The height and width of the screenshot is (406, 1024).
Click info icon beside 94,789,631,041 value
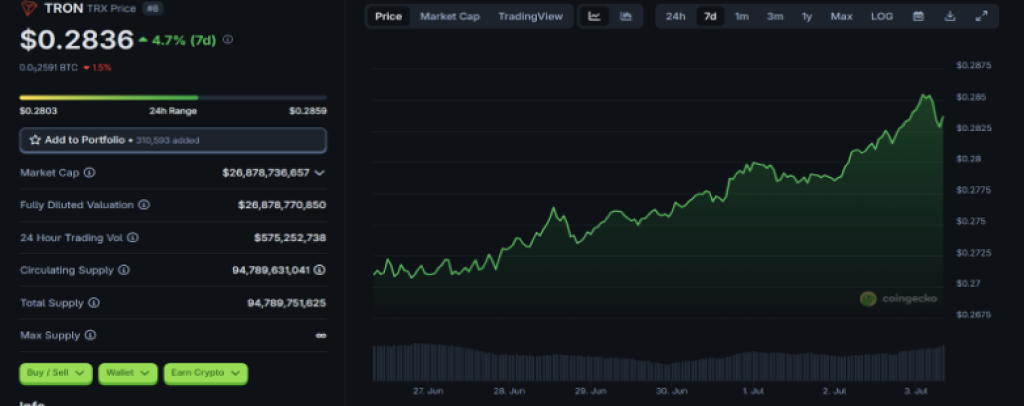320,270
